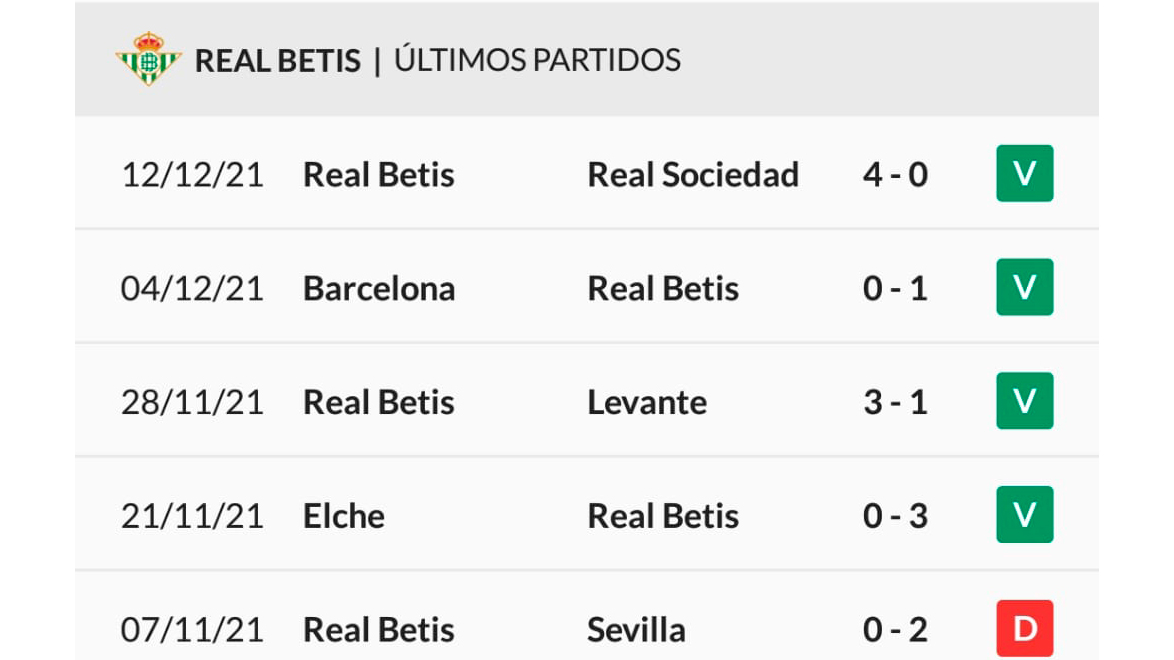Open the Barcelona team link
The width and height of the screenshot is (1174, 660).
click(379, 288)
